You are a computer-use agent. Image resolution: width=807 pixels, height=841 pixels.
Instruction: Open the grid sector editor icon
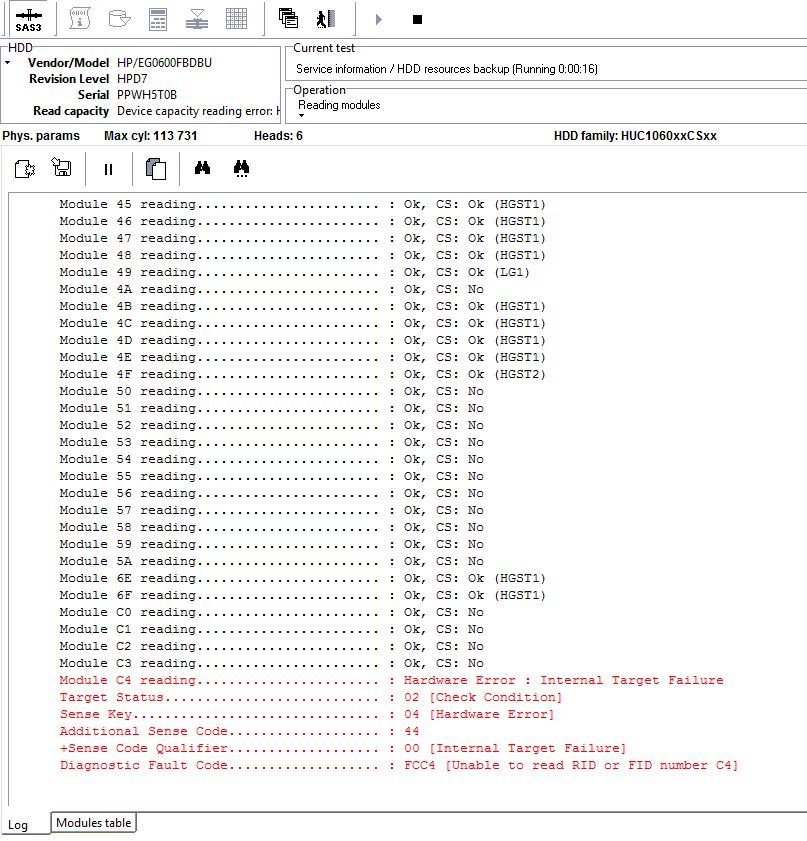[x=236, y=19]
